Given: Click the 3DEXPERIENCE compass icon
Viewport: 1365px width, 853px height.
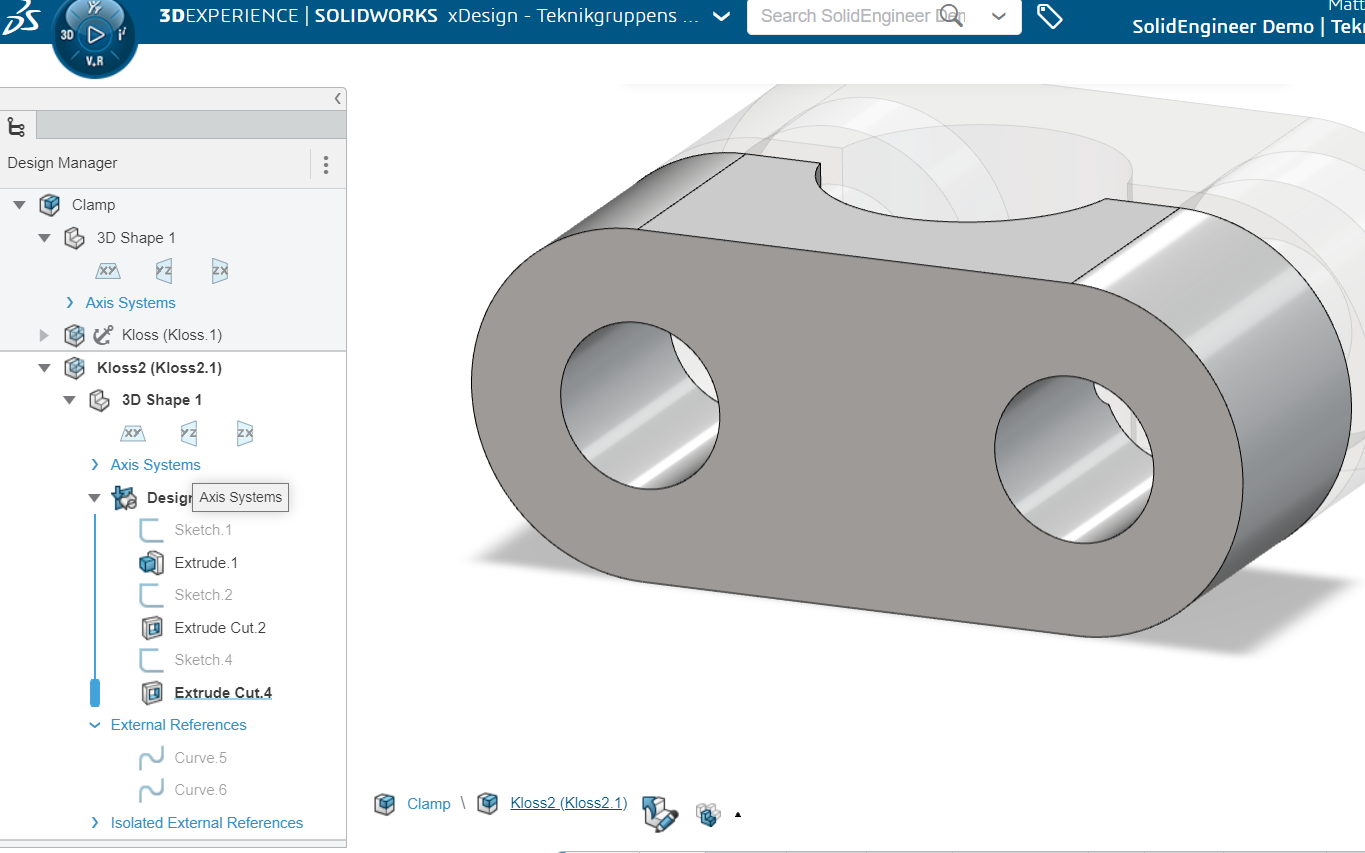Looking at the screenshot, I should (94, 36).
